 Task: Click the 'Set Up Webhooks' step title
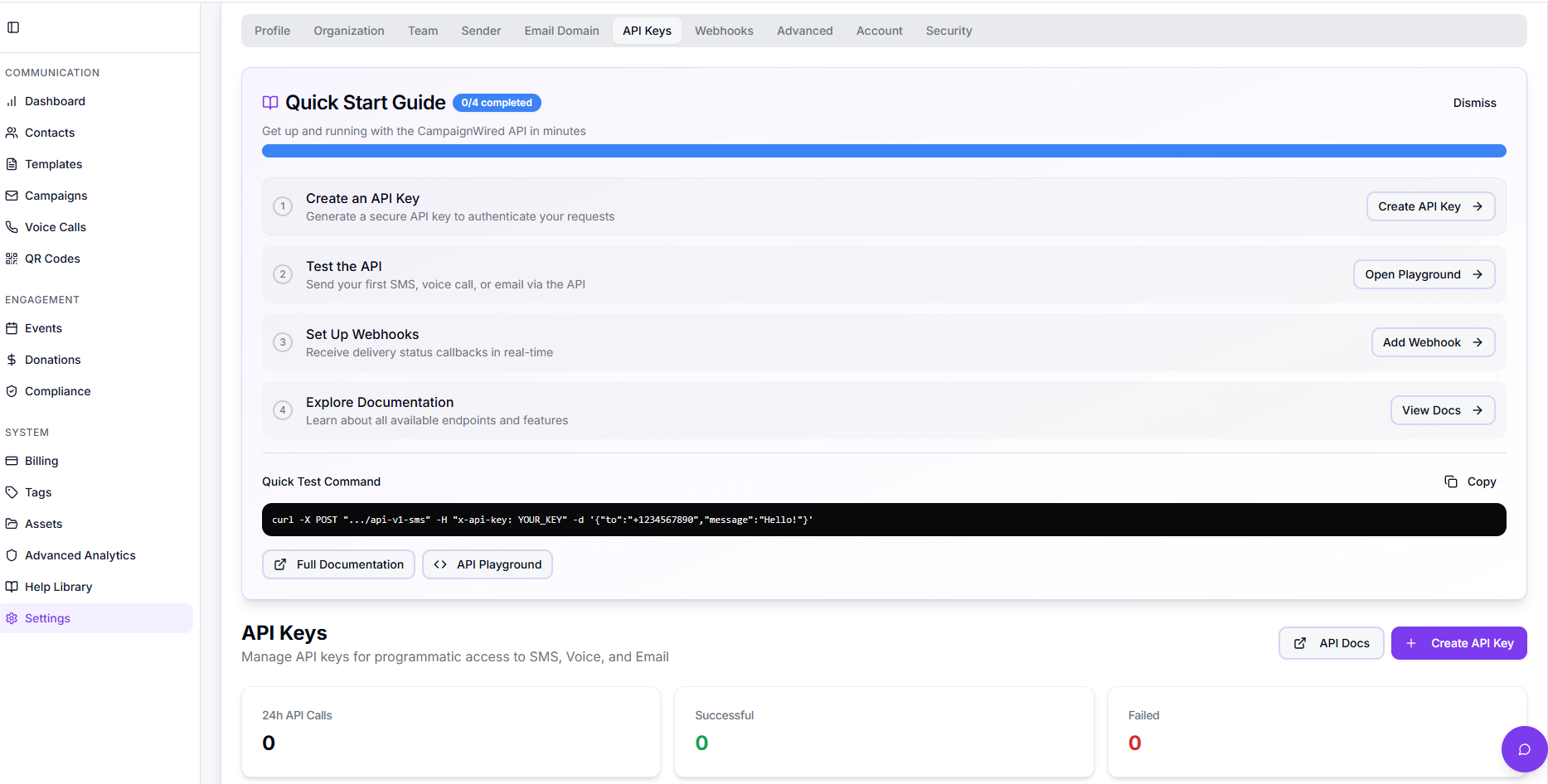pyautogui.click(x=362, y=334)
